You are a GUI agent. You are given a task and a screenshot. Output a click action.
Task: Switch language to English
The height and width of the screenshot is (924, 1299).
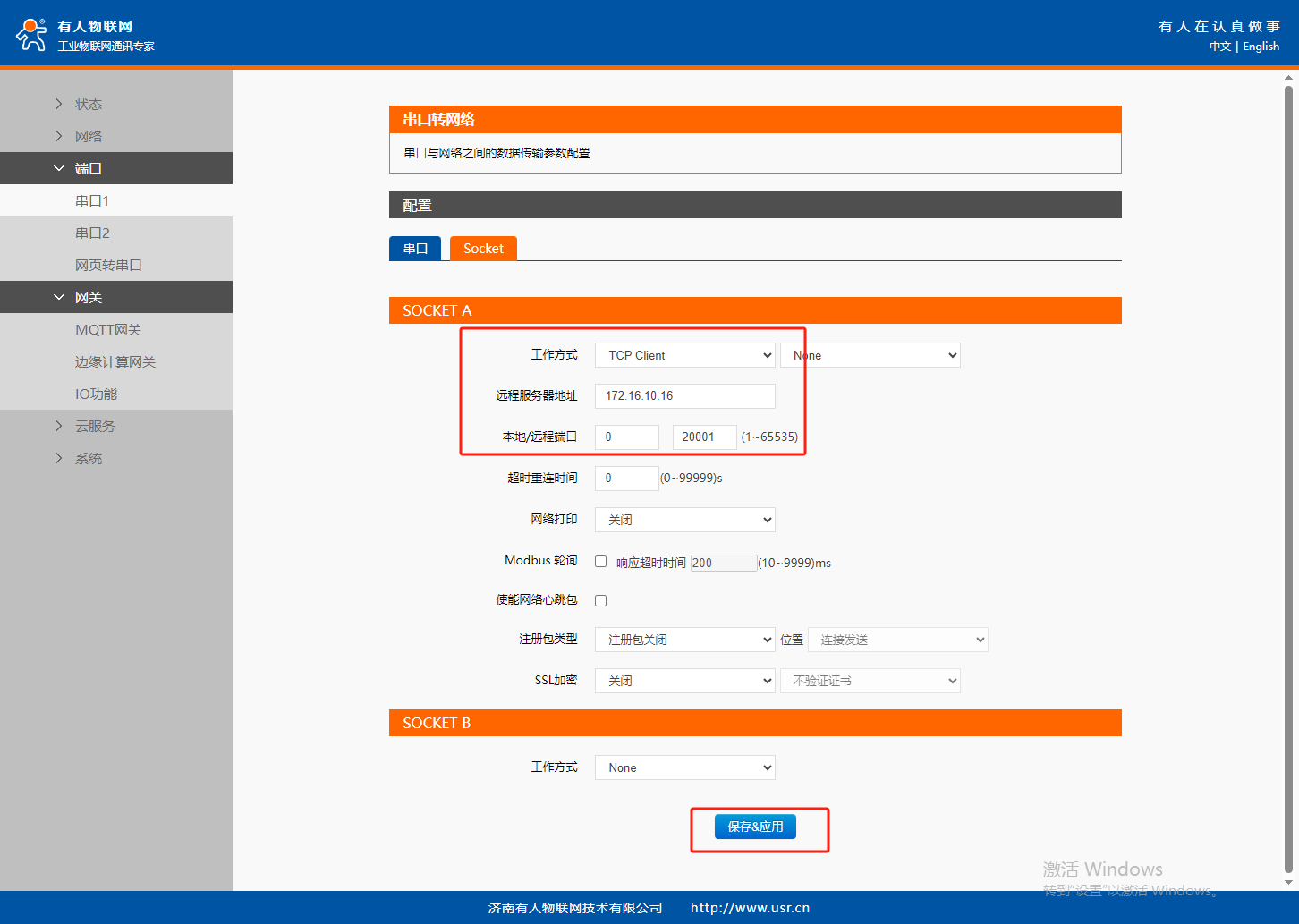(x=1261, y=47)
